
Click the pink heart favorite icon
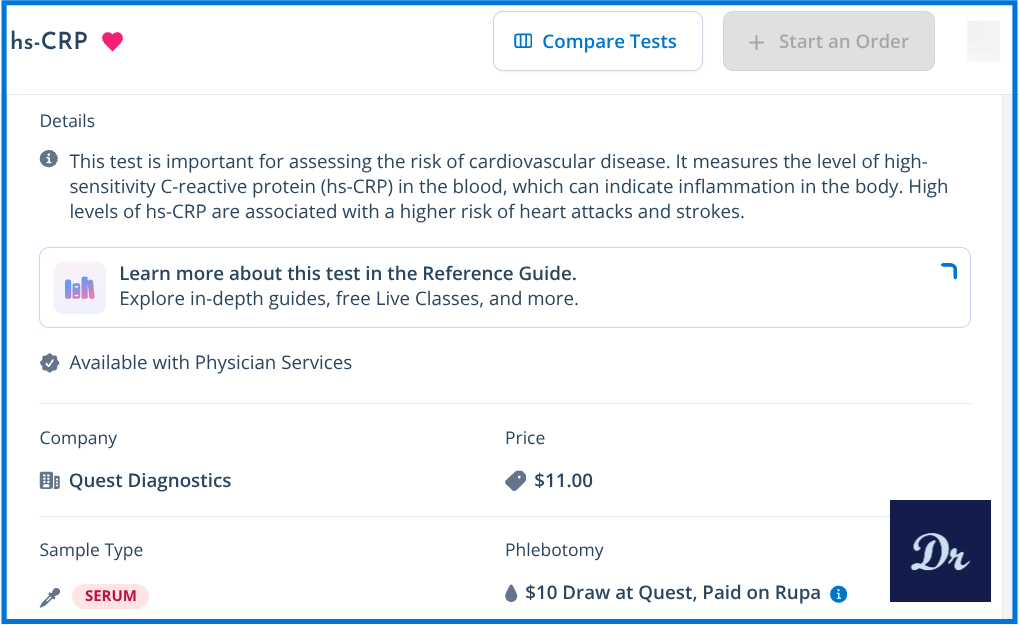tap(113, 42)
